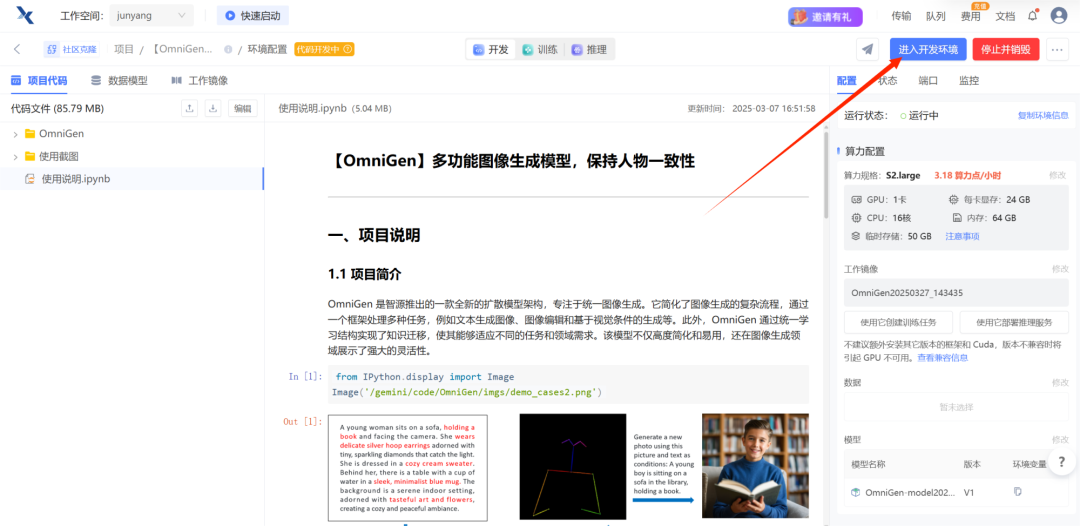Switch to the 训练 training mode tab
The height and width of the screenshot is (526, 1080).
(x=540, y=50)
